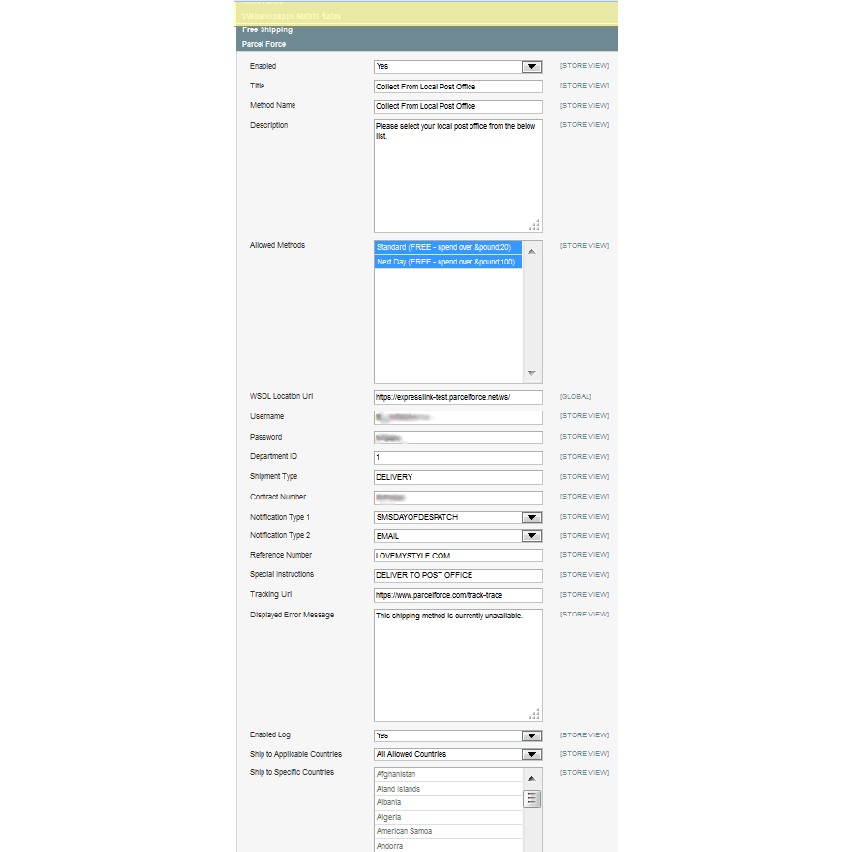Image resolution: width=852 pixels, height=852 pixels.
Task: Open the Enabled Log dropdown
Action: (x=458, y=736)
